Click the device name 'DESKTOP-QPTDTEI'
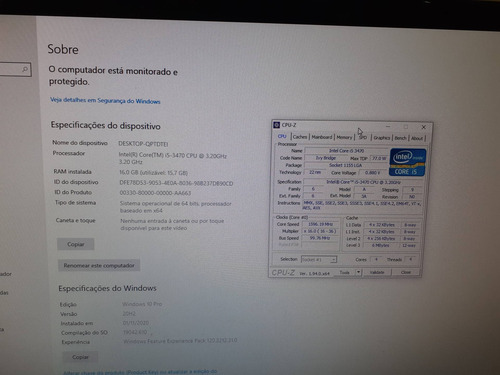Viewport: 500px width, 375px height. [x=143, y=144]
